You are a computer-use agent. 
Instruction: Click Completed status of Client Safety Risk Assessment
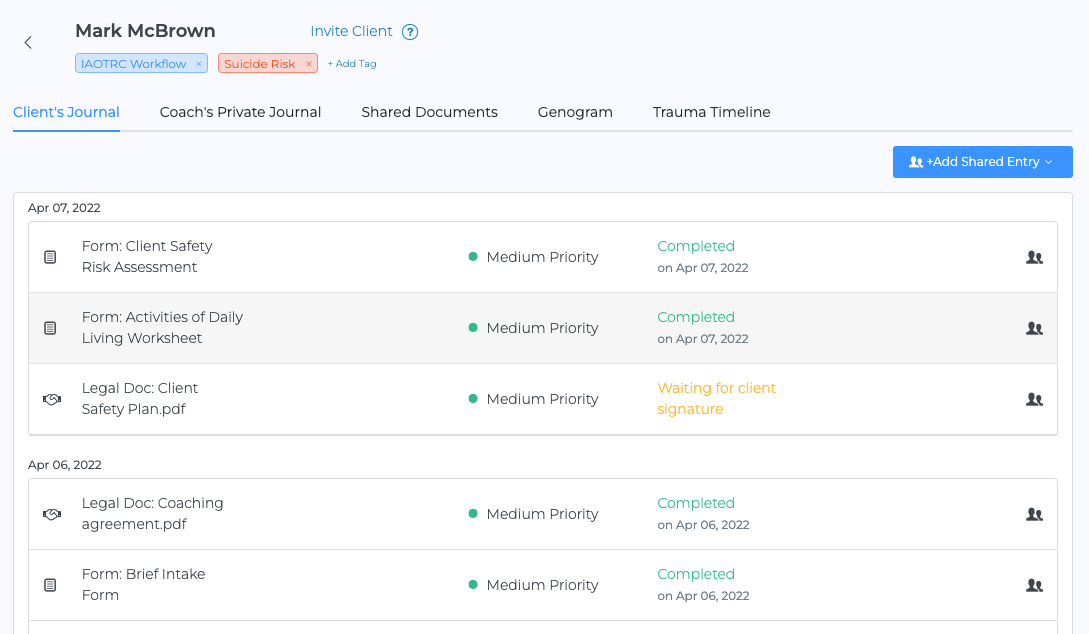pos(696,247)
